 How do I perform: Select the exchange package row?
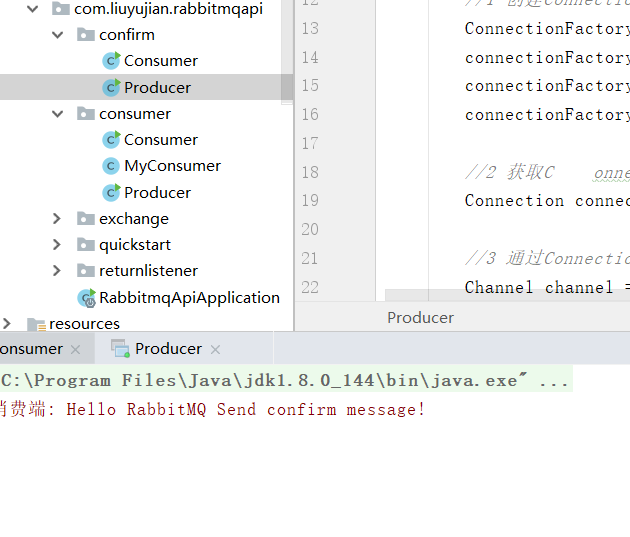tap(134, 219)
